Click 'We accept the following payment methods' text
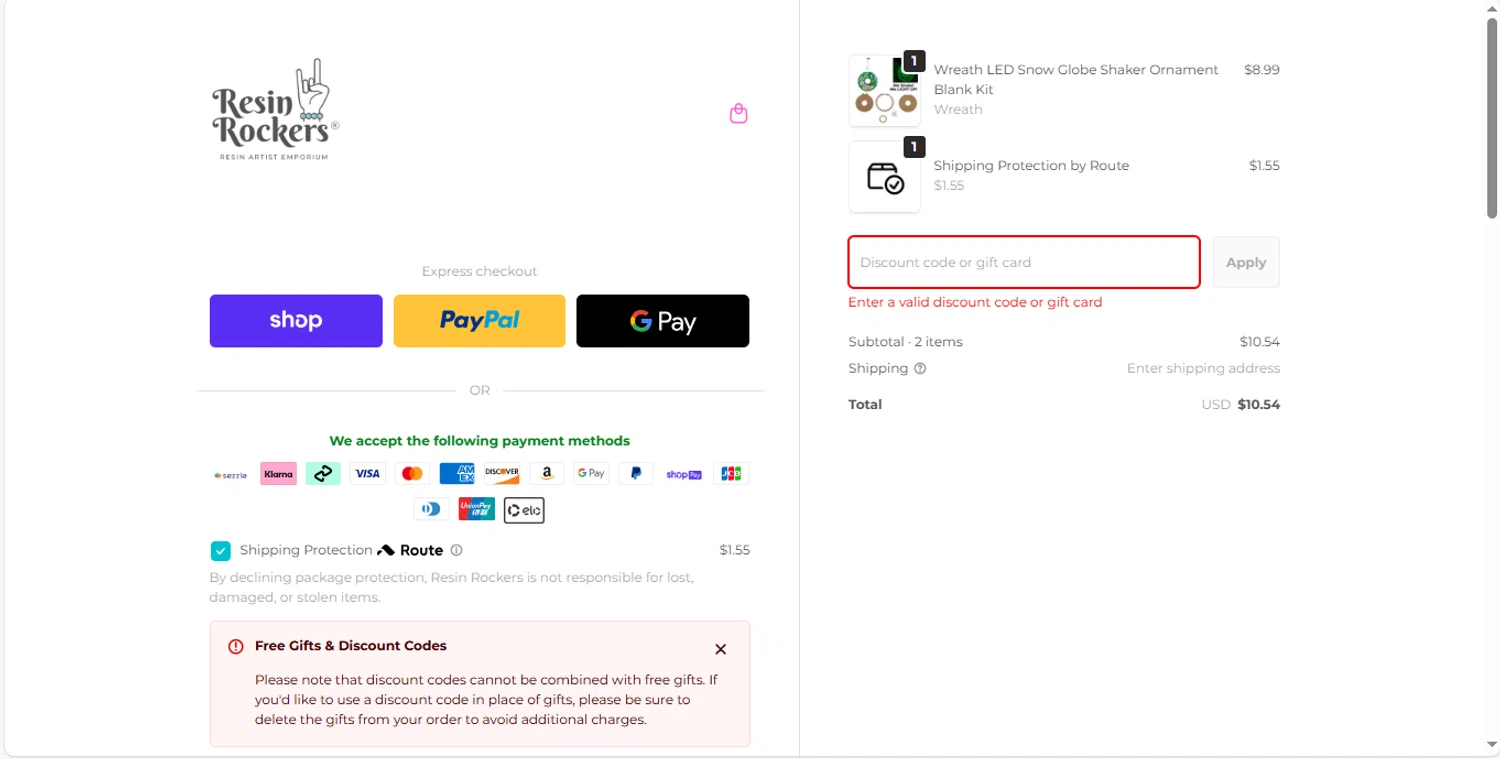The image size is (1500, 759). click(x=480, y=441)
